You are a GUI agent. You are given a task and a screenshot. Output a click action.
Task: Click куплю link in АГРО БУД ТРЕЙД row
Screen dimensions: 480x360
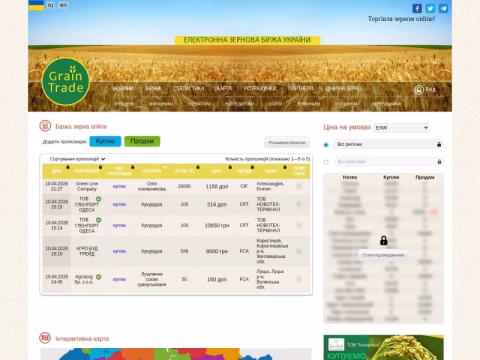119,251
